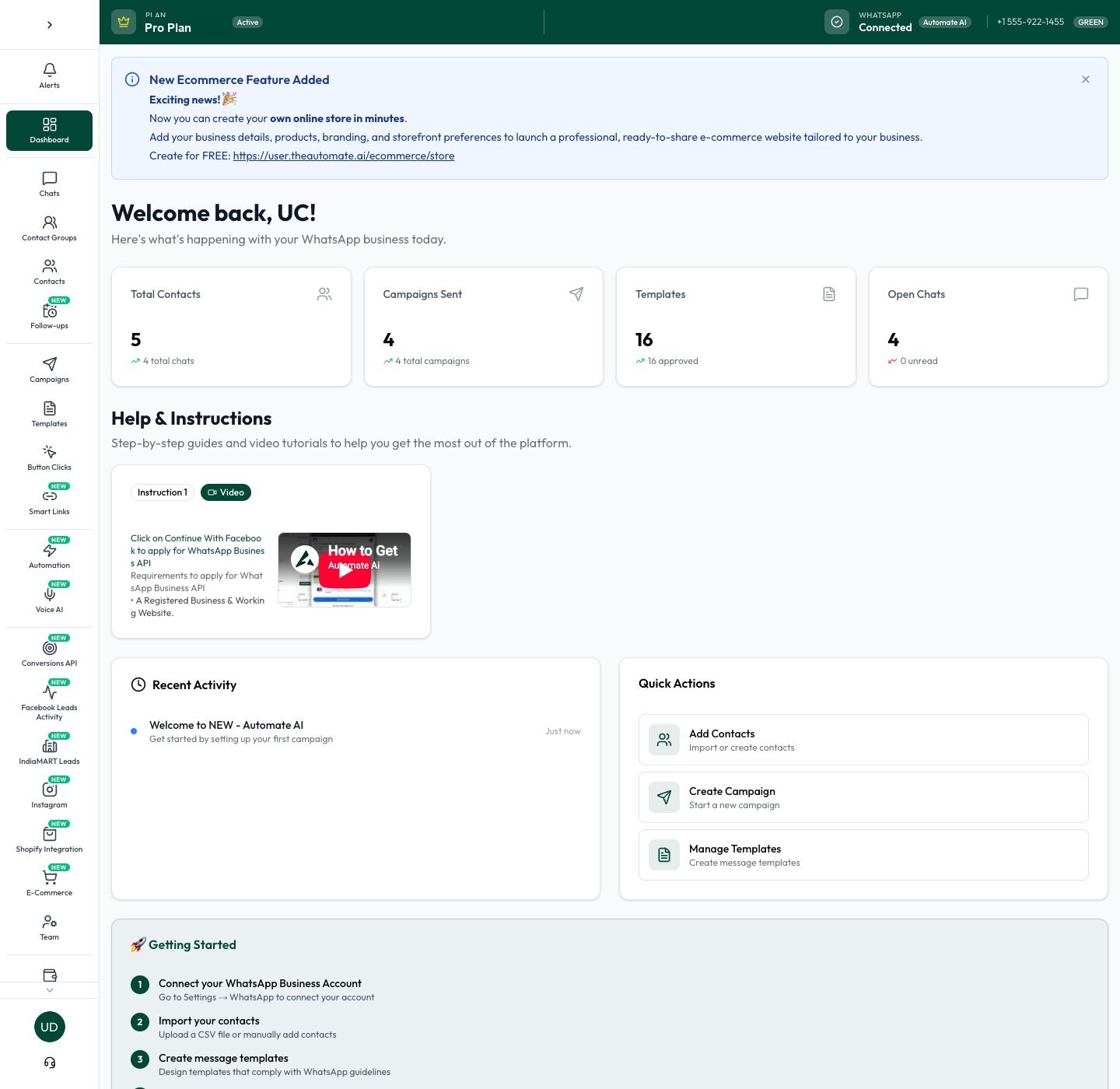Open Voice AI in the sidebar
The image size is (1120, 1089).
tap(50, 601)
